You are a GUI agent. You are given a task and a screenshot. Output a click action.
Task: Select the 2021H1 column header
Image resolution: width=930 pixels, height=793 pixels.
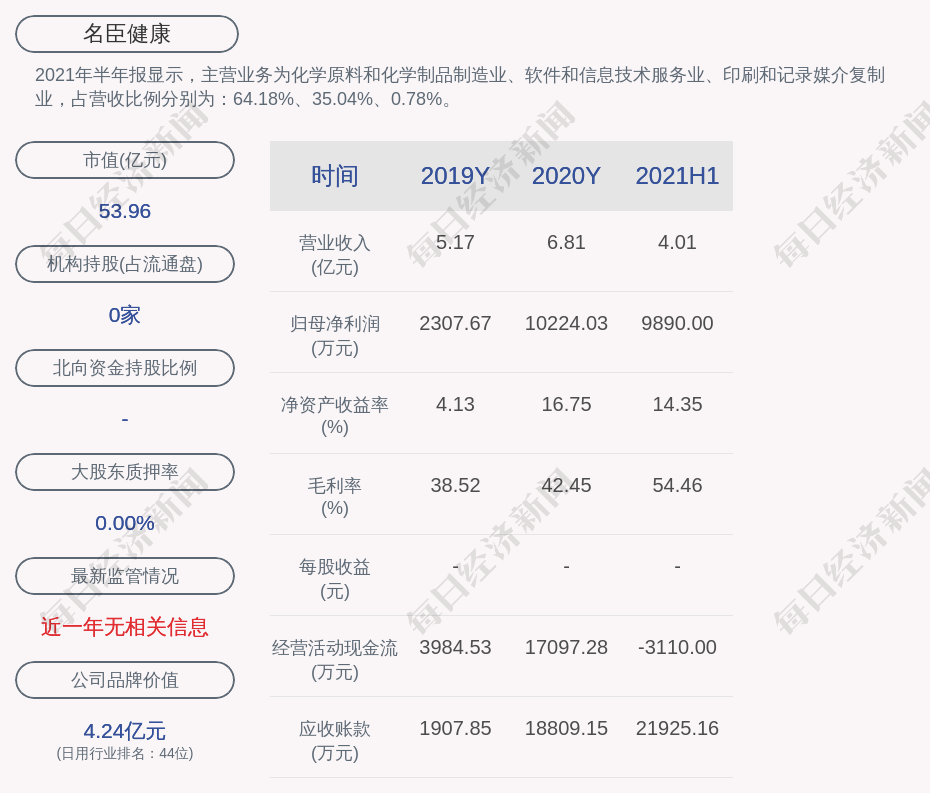[677, 176]
